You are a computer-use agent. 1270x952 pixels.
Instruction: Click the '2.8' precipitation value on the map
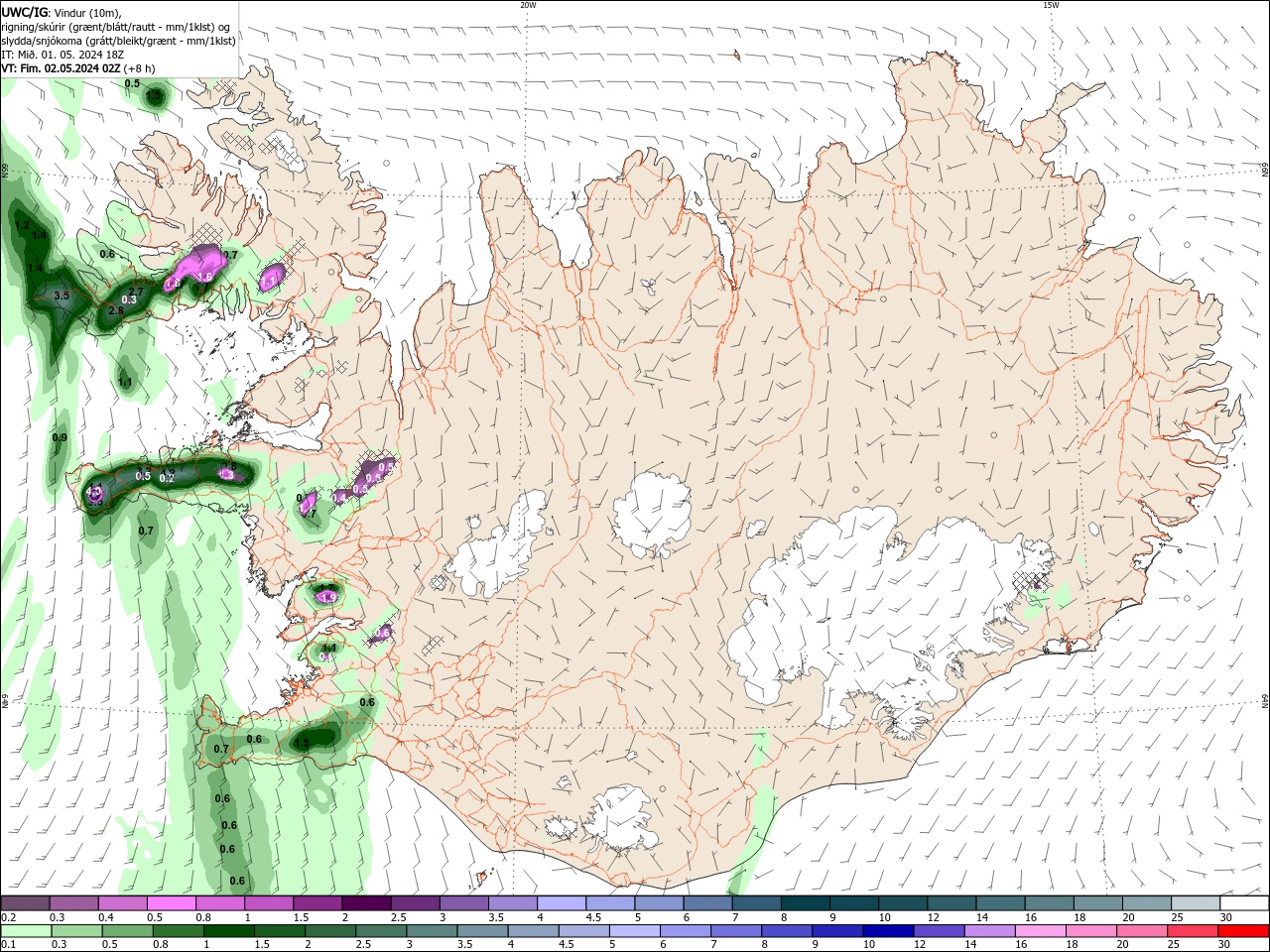pos(116,310)
